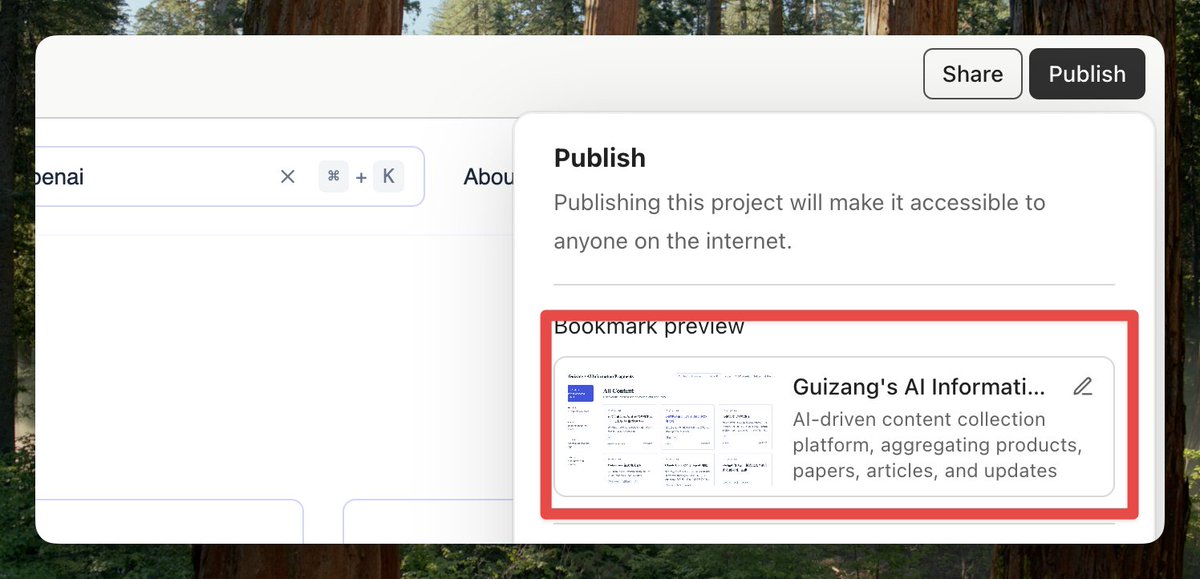
Task: Click the forest desktop wallpaper outside the window
Action: [600, 16]
